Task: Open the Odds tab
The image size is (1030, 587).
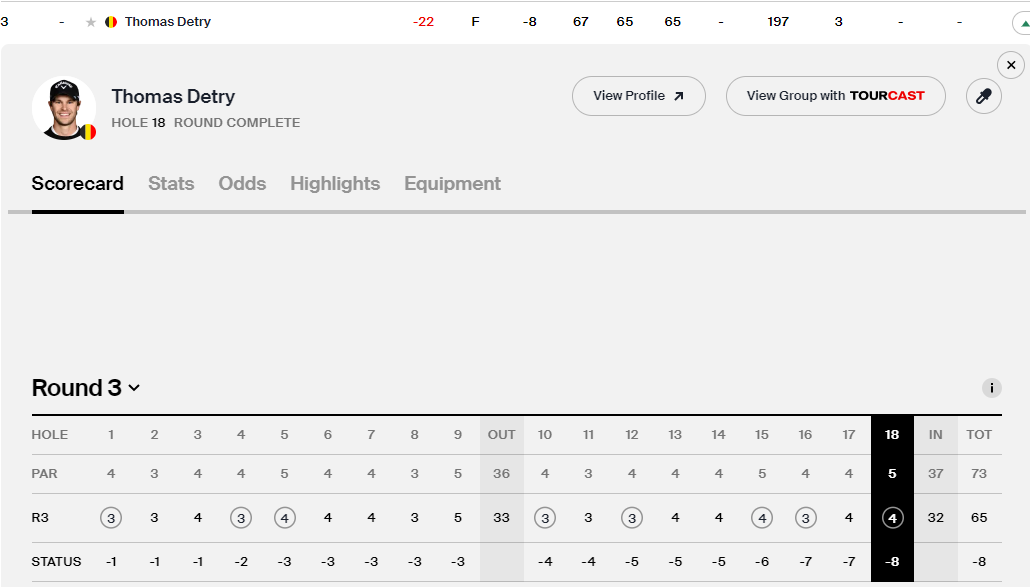Action: pos(242,184)
